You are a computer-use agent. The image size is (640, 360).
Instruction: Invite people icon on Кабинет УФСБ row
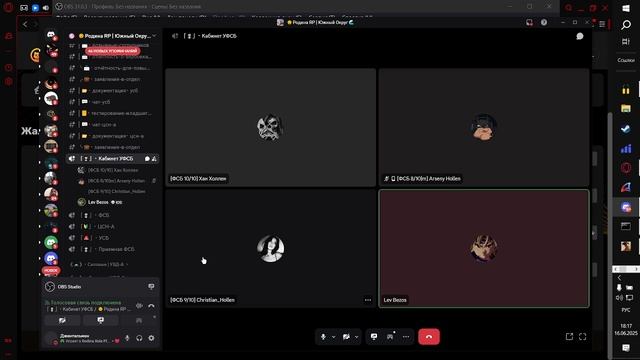tap(154, 159)
